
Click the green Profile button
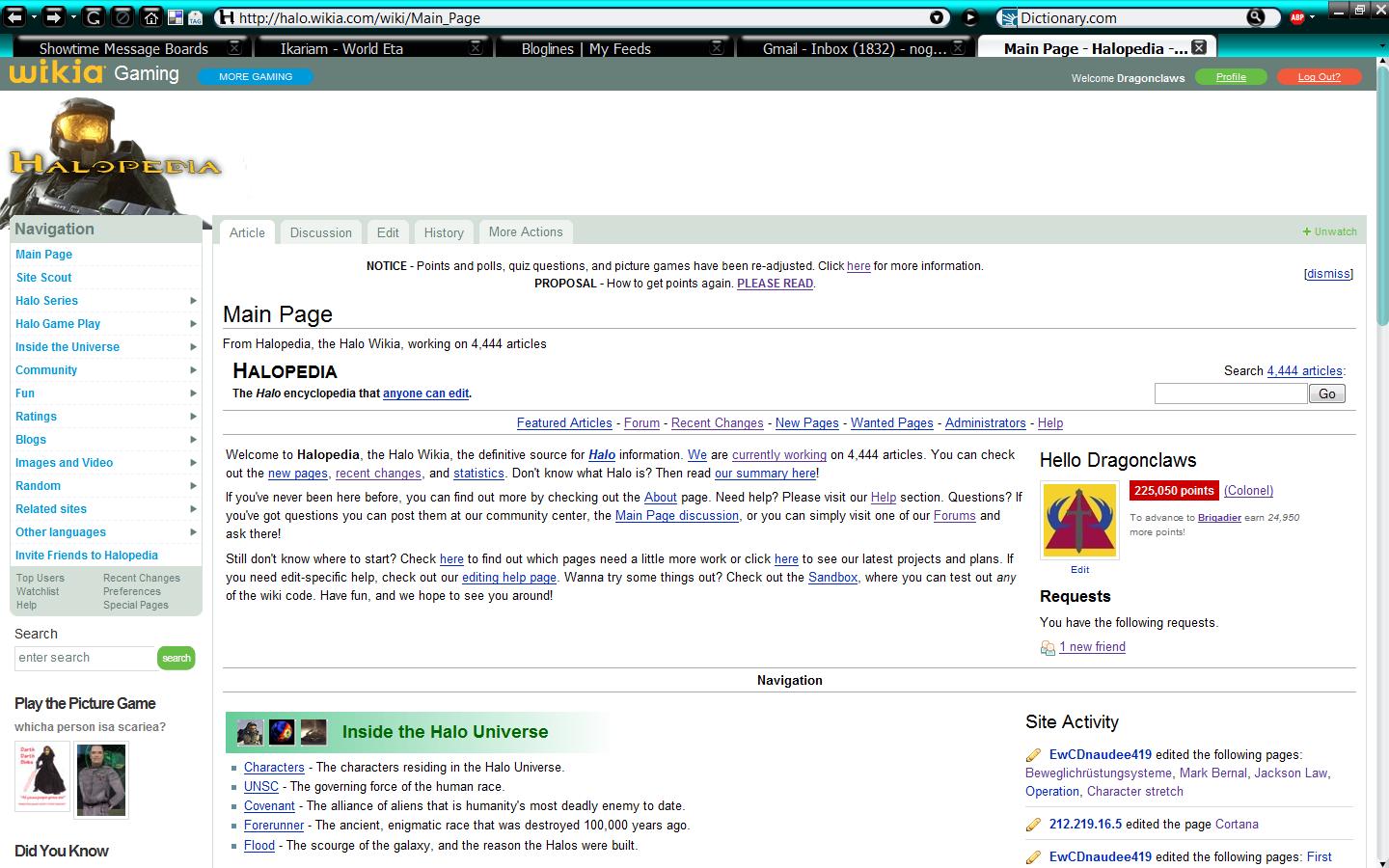pyautogui.click(x=1230, y=77)
